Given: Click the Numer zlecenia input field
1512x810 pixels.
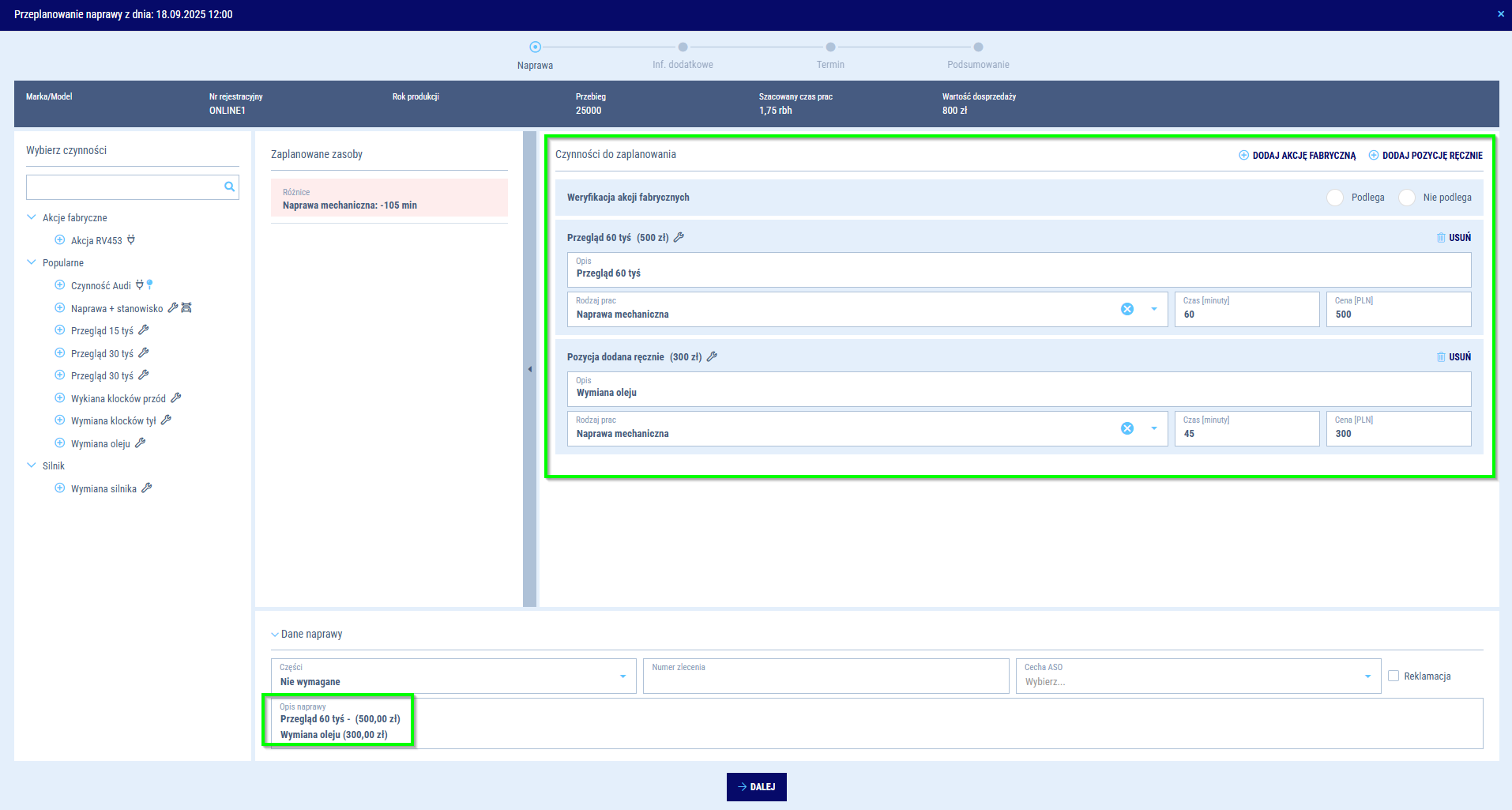Looking at the screenshot, I should click(x=826, y=676).
